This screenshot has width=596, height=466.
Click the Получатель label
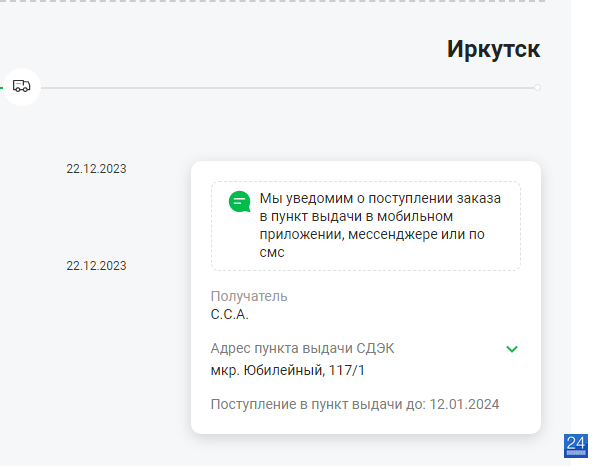point(249,296)
